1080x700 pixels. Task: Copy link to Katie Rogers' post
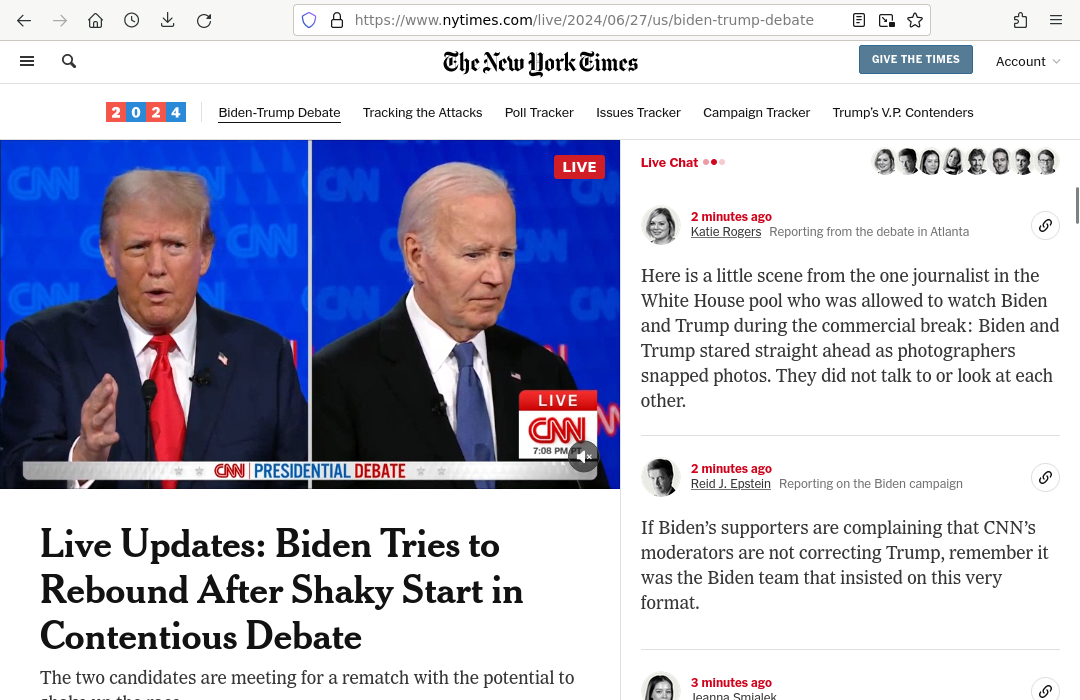(1045, 225)
